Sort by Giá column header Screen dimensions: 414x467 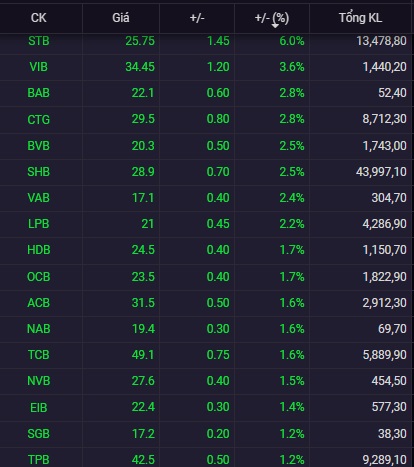121,18
